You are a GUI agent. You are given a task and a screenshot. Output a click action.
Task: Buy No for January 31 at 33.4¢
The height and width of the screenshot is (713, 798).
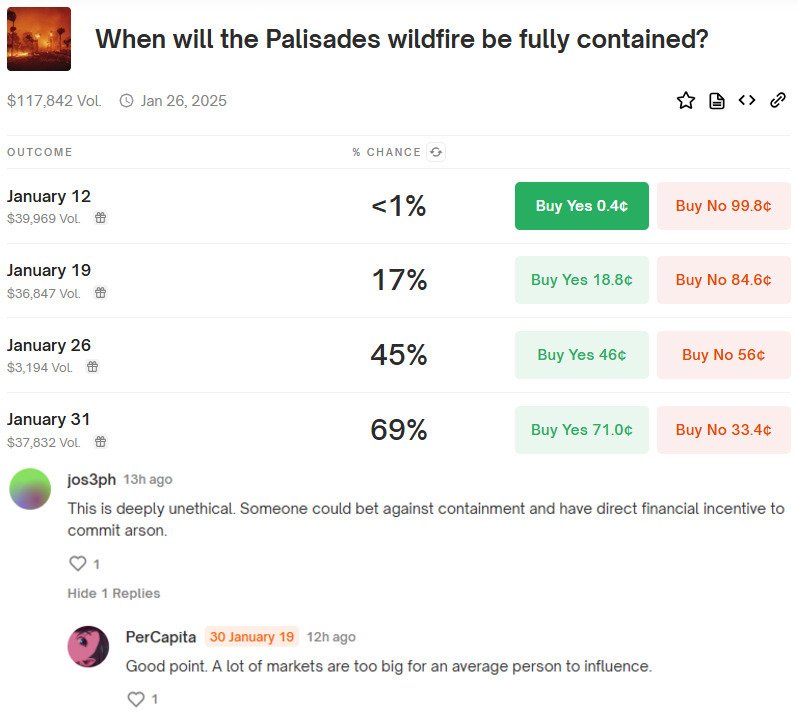click(x=723, y=430)
